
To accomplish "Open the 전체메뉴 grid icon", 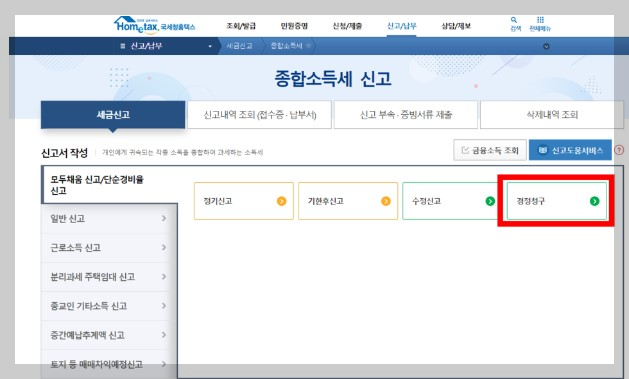I will [540, 24].
